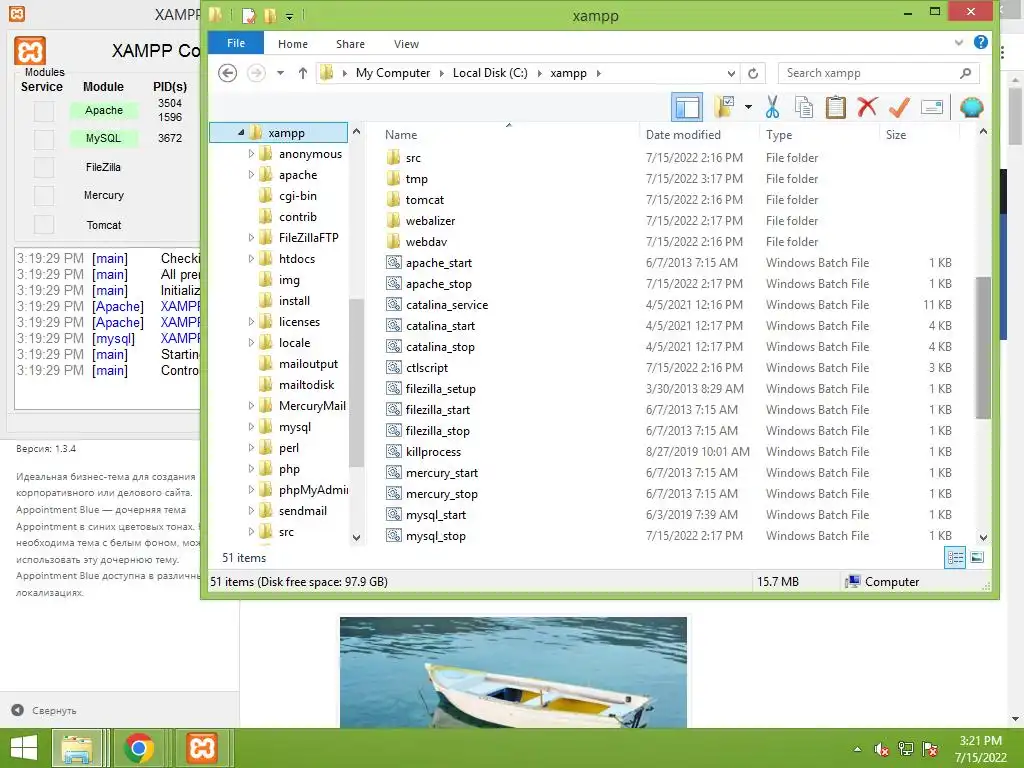Toggle the navigation pane layout icon

687,107
